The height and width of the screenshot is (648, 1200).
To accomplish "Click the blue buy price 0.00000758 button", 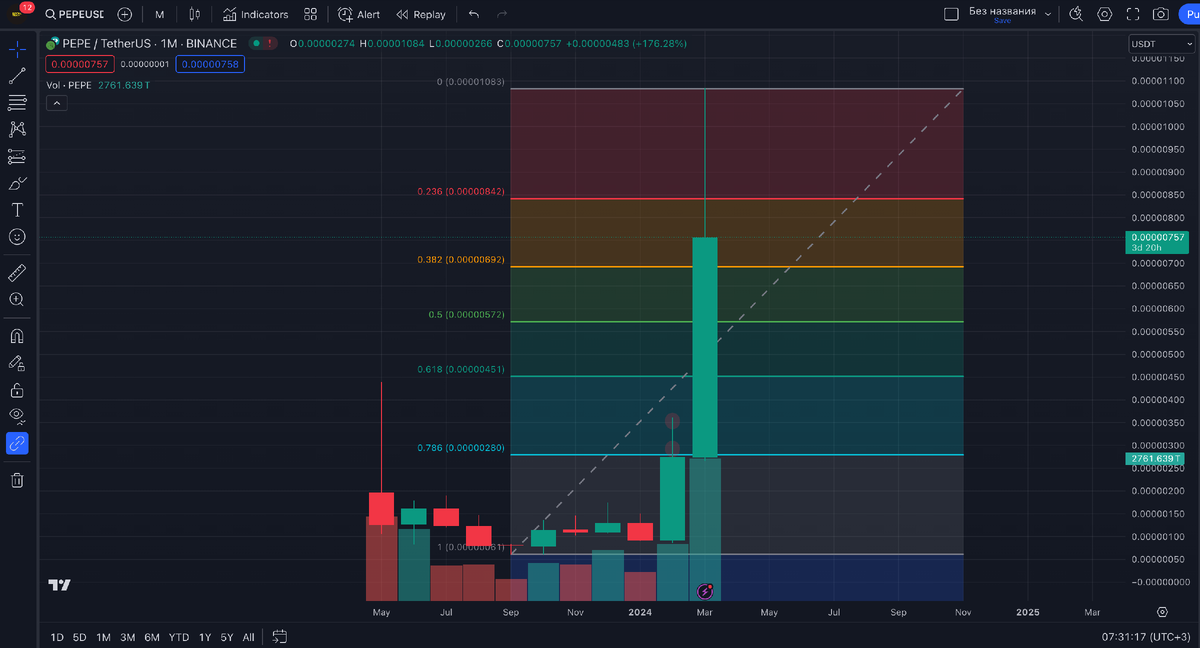I will pyautogui.click(x=209, y=64).
